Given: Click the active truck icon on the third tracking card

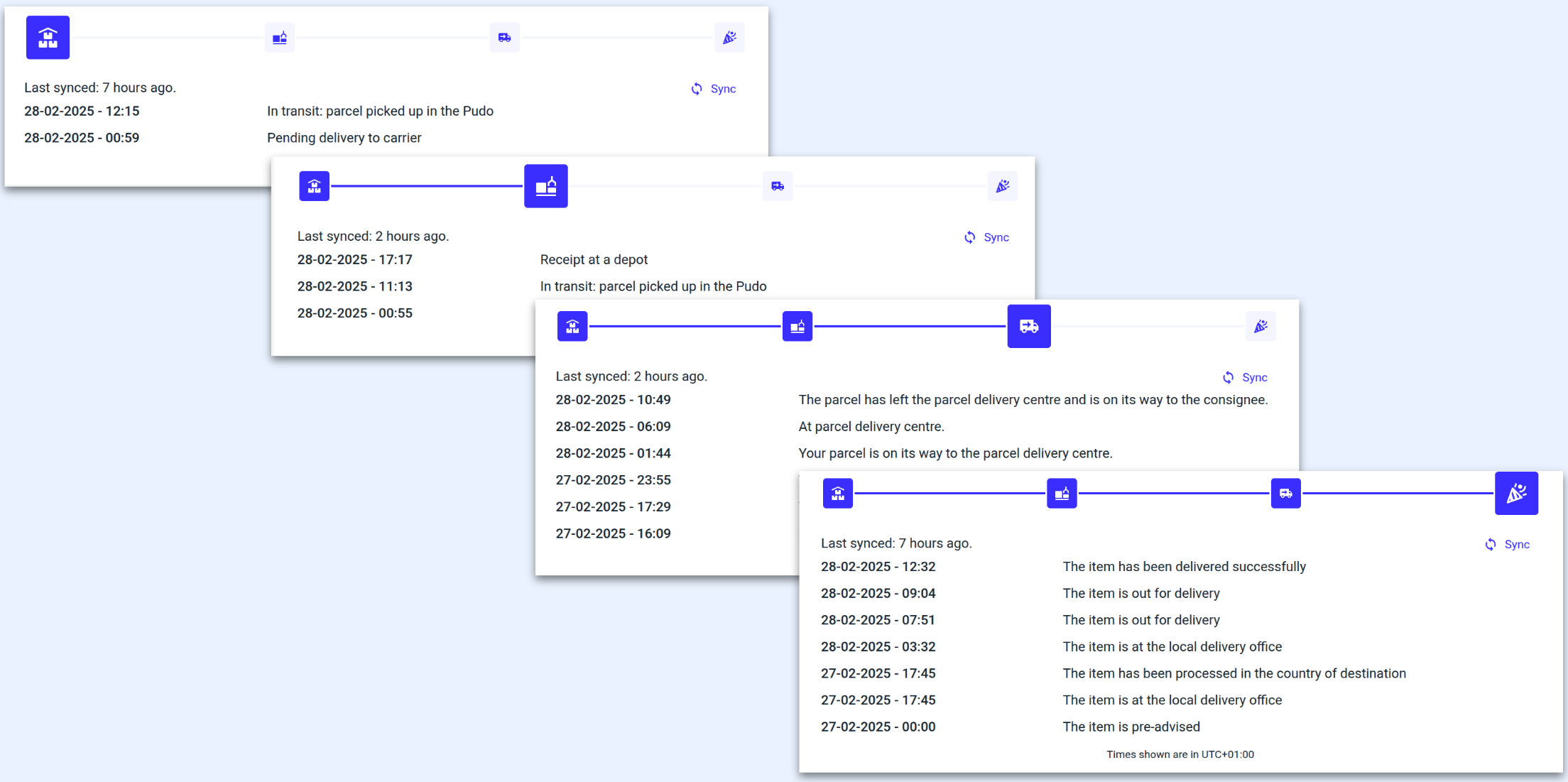Looking at the screenshot, I should pos(1028,326).
